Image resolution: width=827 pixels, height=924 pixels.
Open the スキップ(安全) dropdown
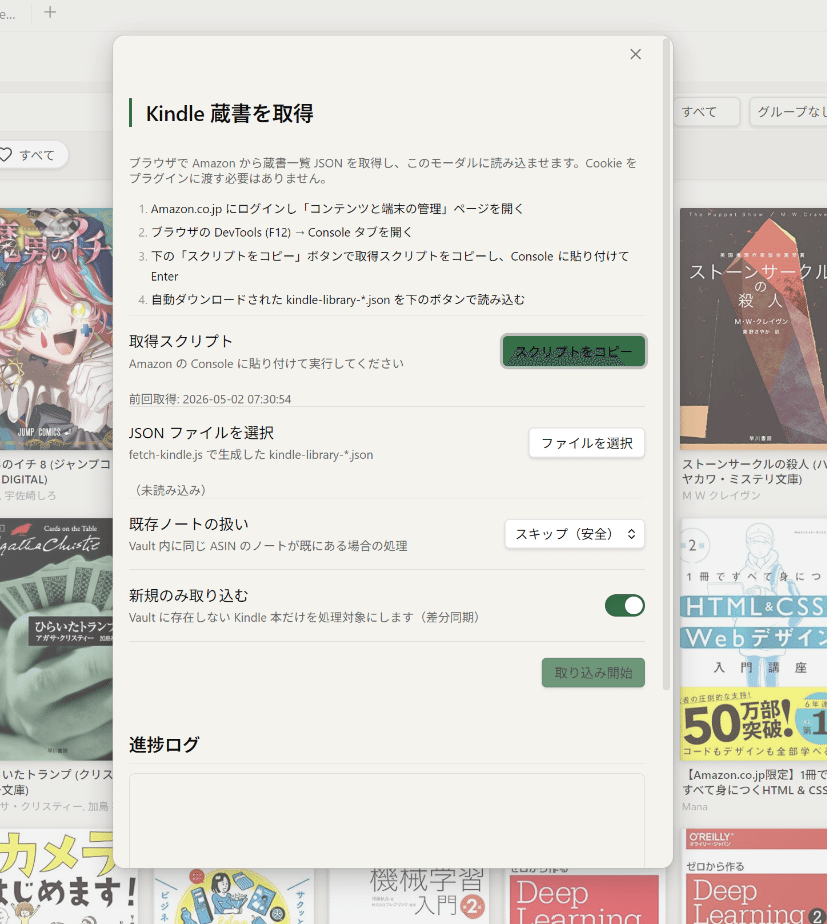click(574, 534)
